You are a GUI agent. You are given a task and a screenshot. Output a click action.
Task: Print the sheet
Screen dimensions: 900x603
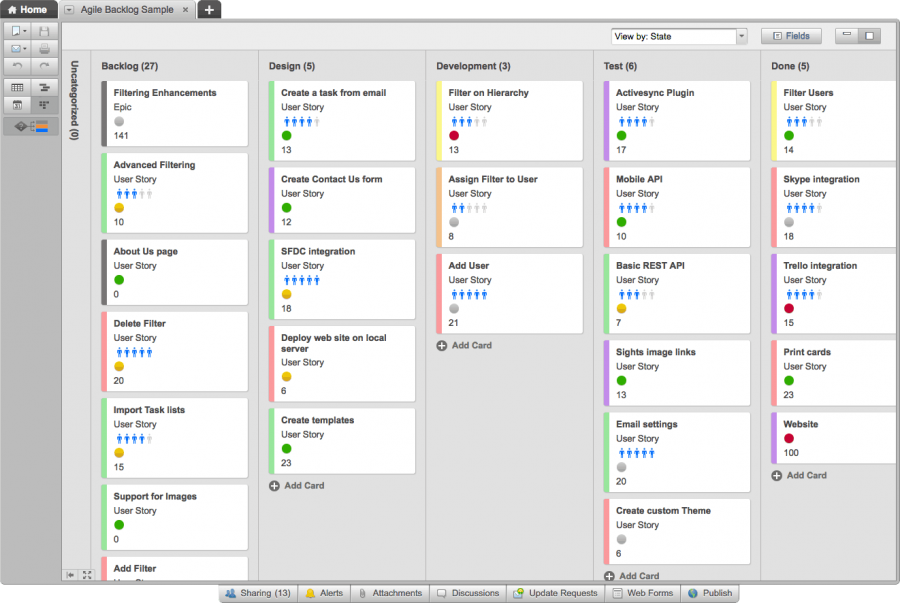(x=44, y=48)
